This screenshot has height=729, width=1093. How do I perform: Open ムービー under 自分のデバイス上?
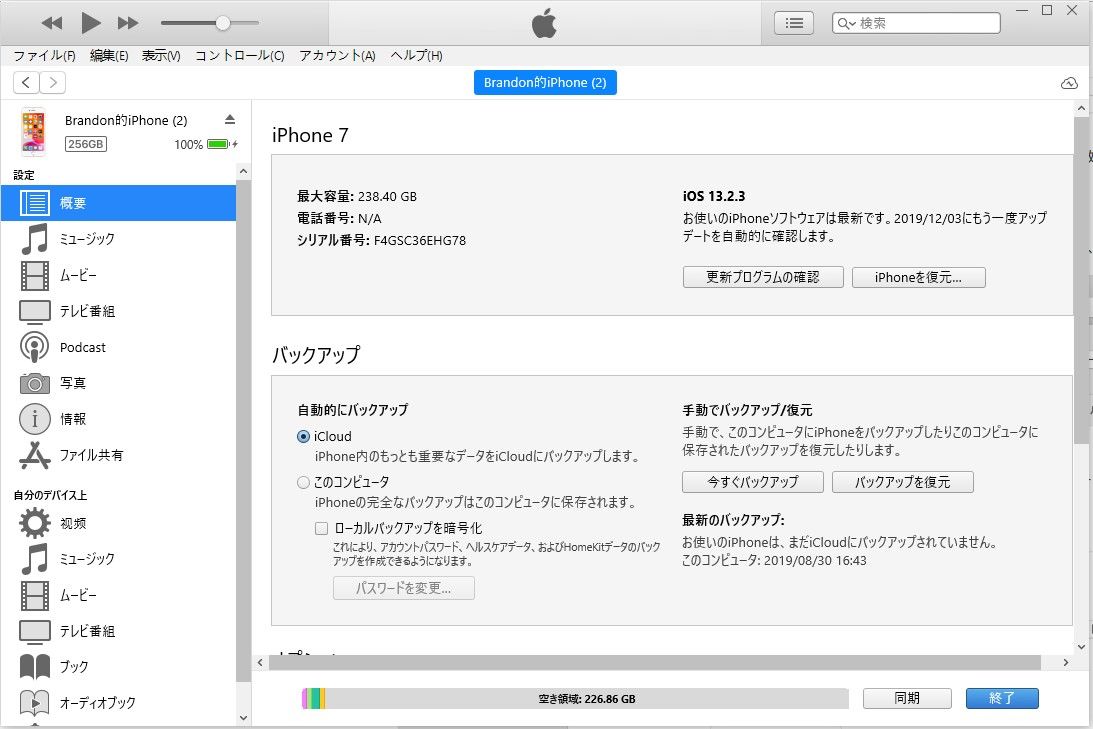pyautogui.click(x=119, y=595)
